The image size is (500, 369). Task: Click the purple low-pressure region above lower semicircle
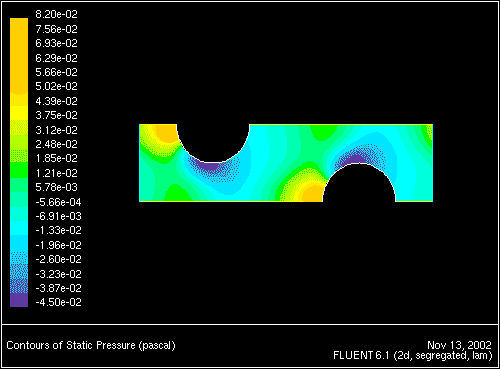tap(357, 159)
